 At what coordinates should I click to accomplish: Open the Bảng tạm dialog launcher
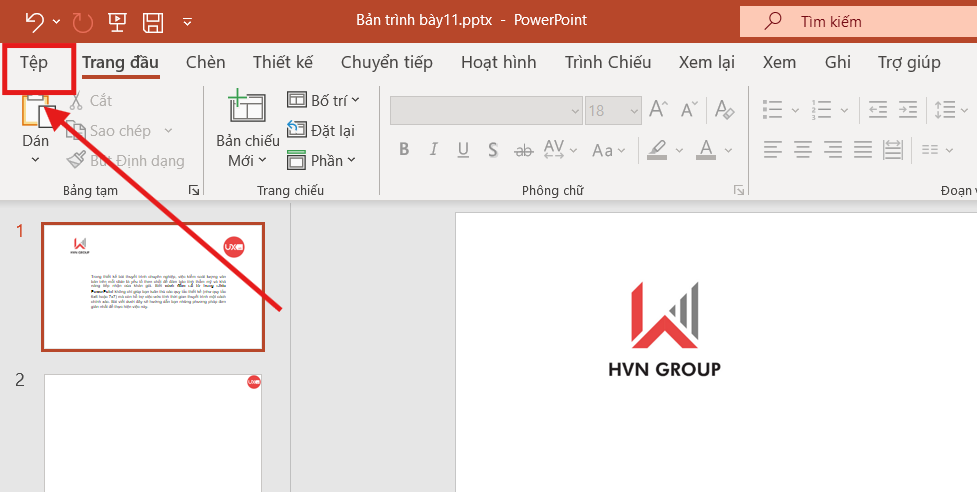[194, 191]
